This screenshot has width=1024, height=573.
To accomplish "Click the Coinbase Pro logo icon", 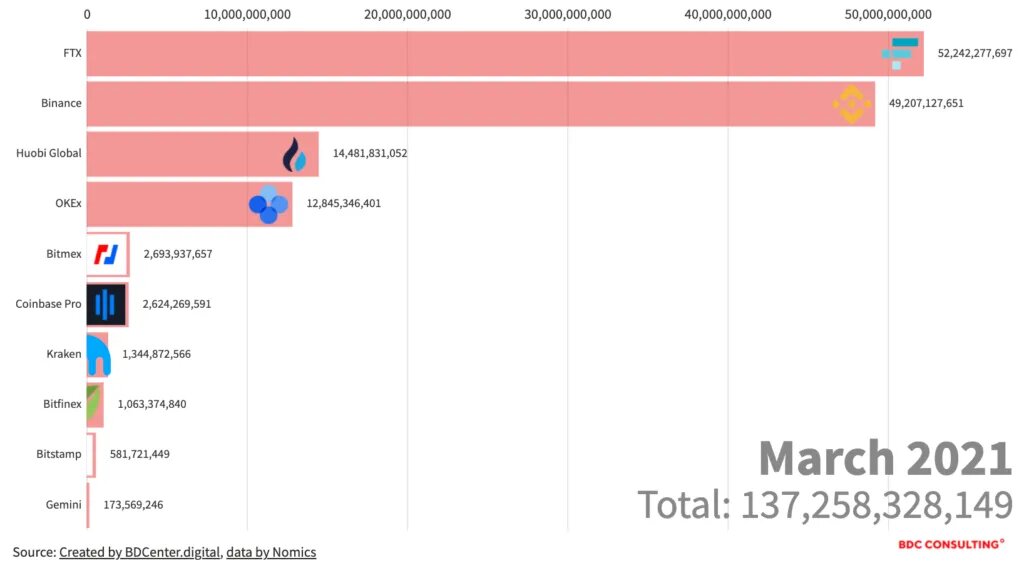I will point(106,304).
